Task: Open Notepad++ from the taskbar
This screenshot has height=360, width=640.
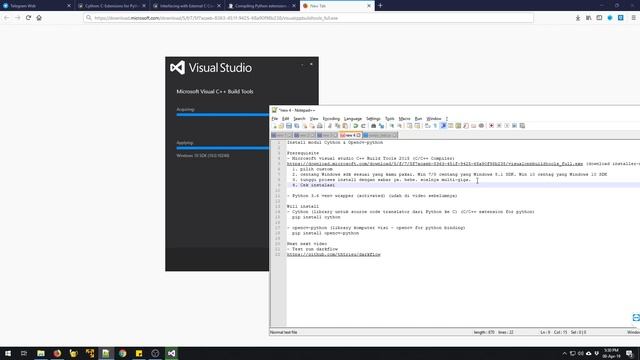Action: [106, 353]
